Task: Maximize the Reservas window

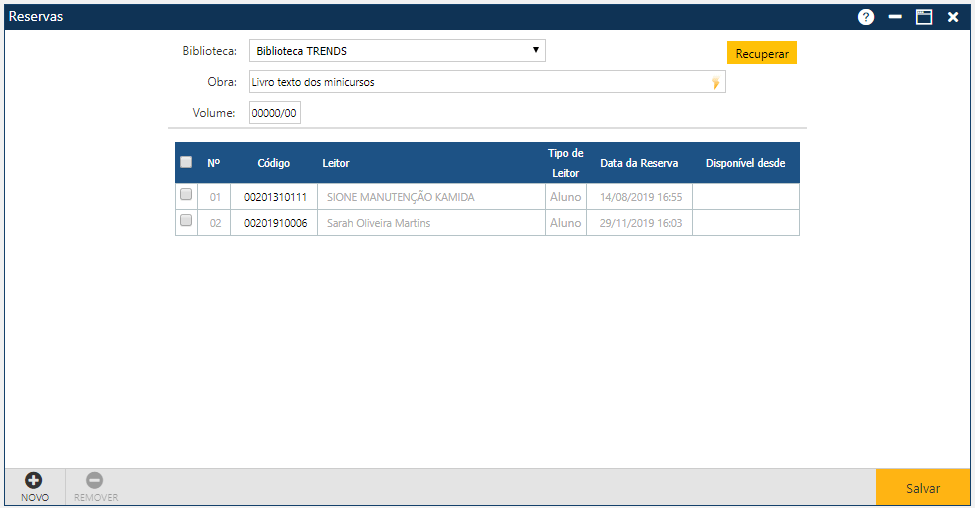Action: point(924,17)
